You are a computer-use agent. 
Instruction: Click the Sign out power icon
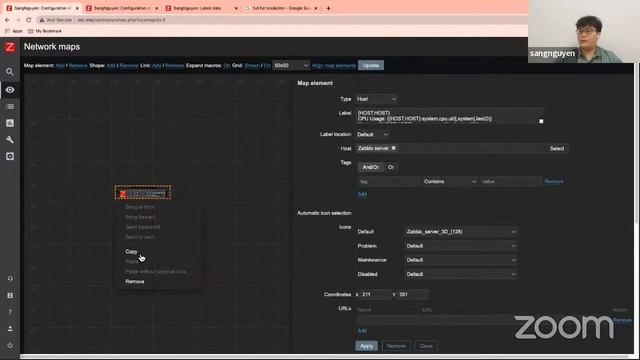point(10,345)
